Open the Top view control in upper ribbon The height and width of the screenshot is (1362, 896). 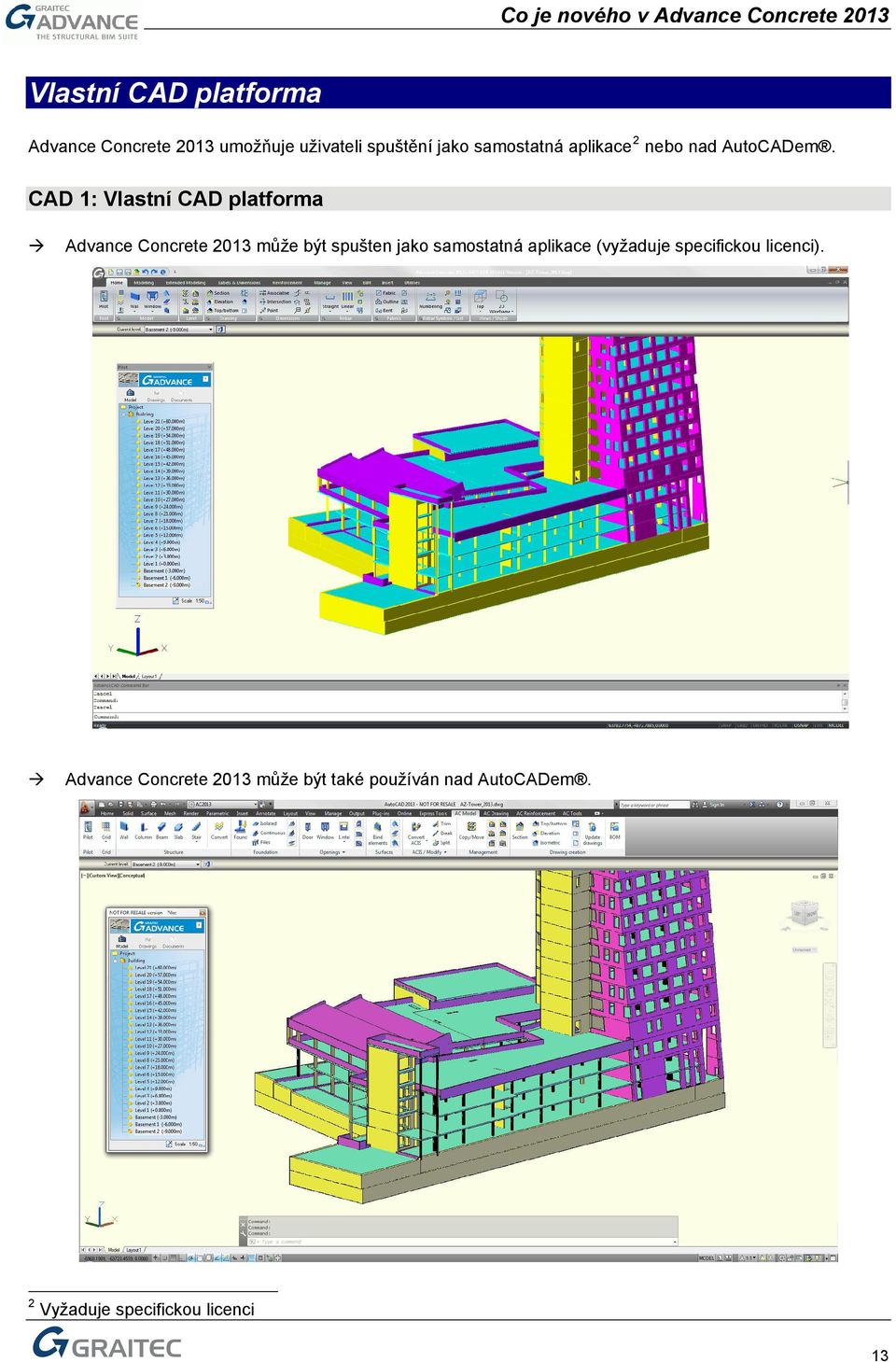pos(481,300)
